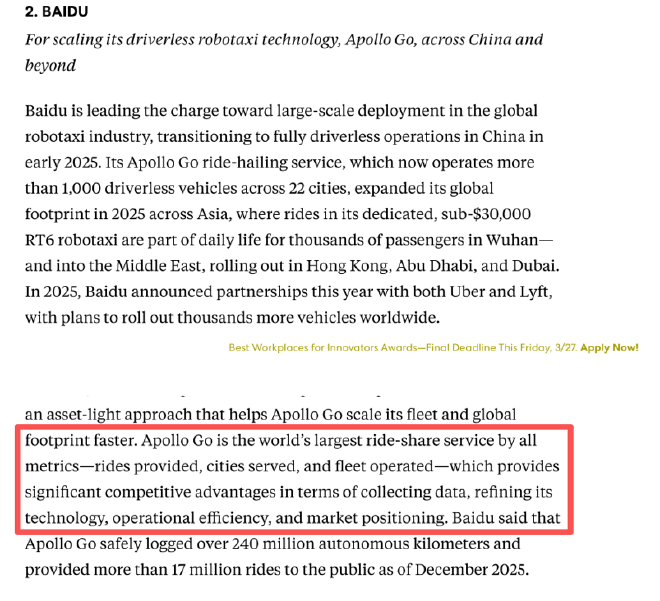
Task: Open the Best Workplaces for Innovators Awards banner
Action: point(434,348)
